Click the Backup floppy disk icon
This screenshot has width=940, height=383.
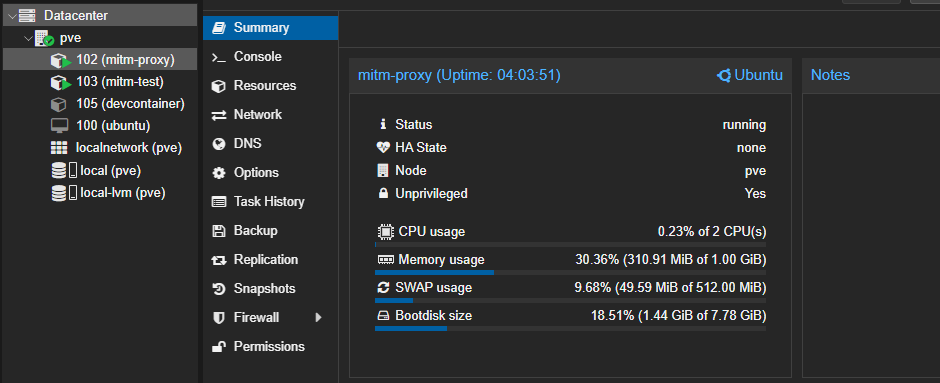coord(219,231)
